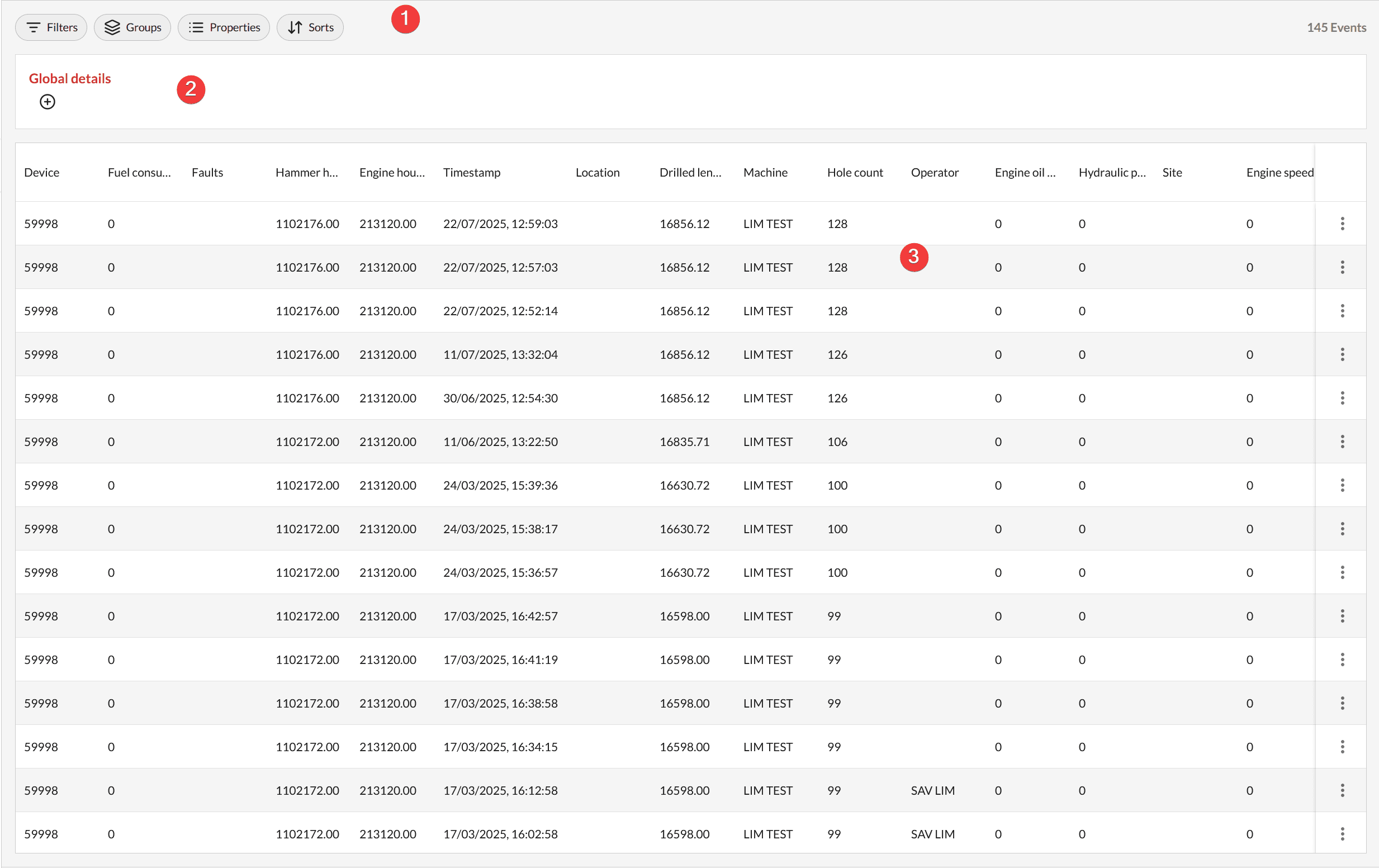Open row menu for 11/07/2025, 13:32:04 event

1342,354
